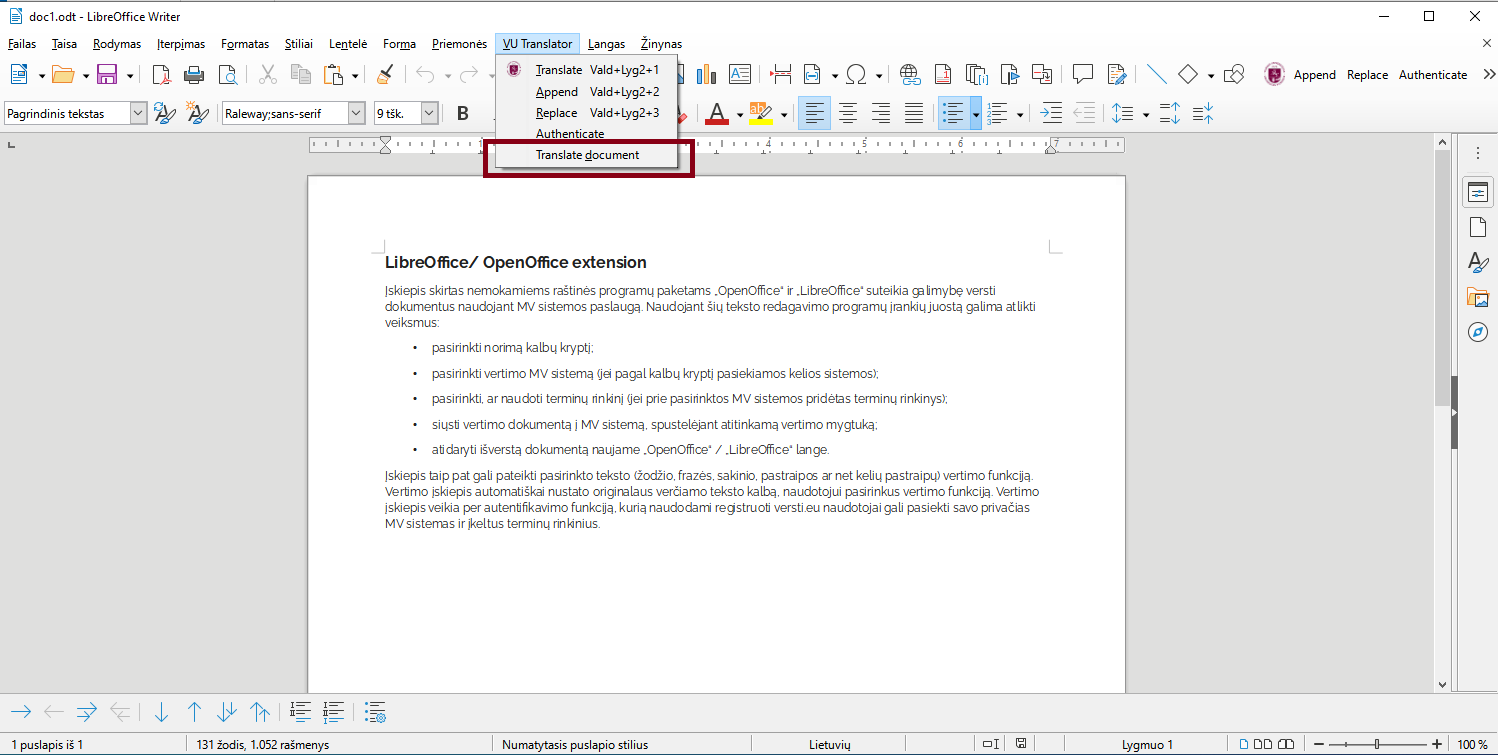
Task: Select the Line drawing tool
Action: tap(1156, 74)
